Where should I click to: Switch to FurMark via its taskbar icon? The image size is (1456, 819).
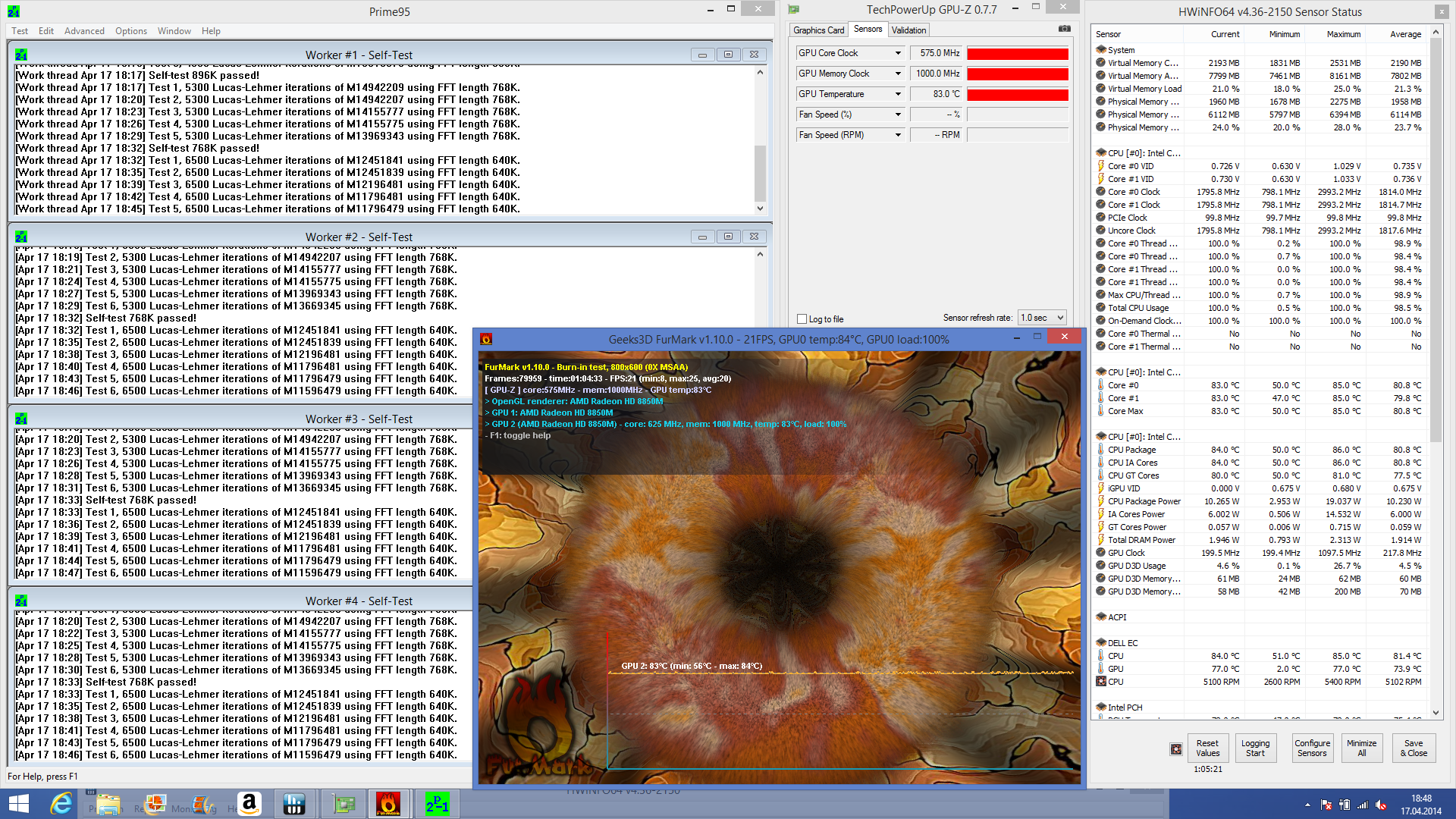click(x=388, y=804)
